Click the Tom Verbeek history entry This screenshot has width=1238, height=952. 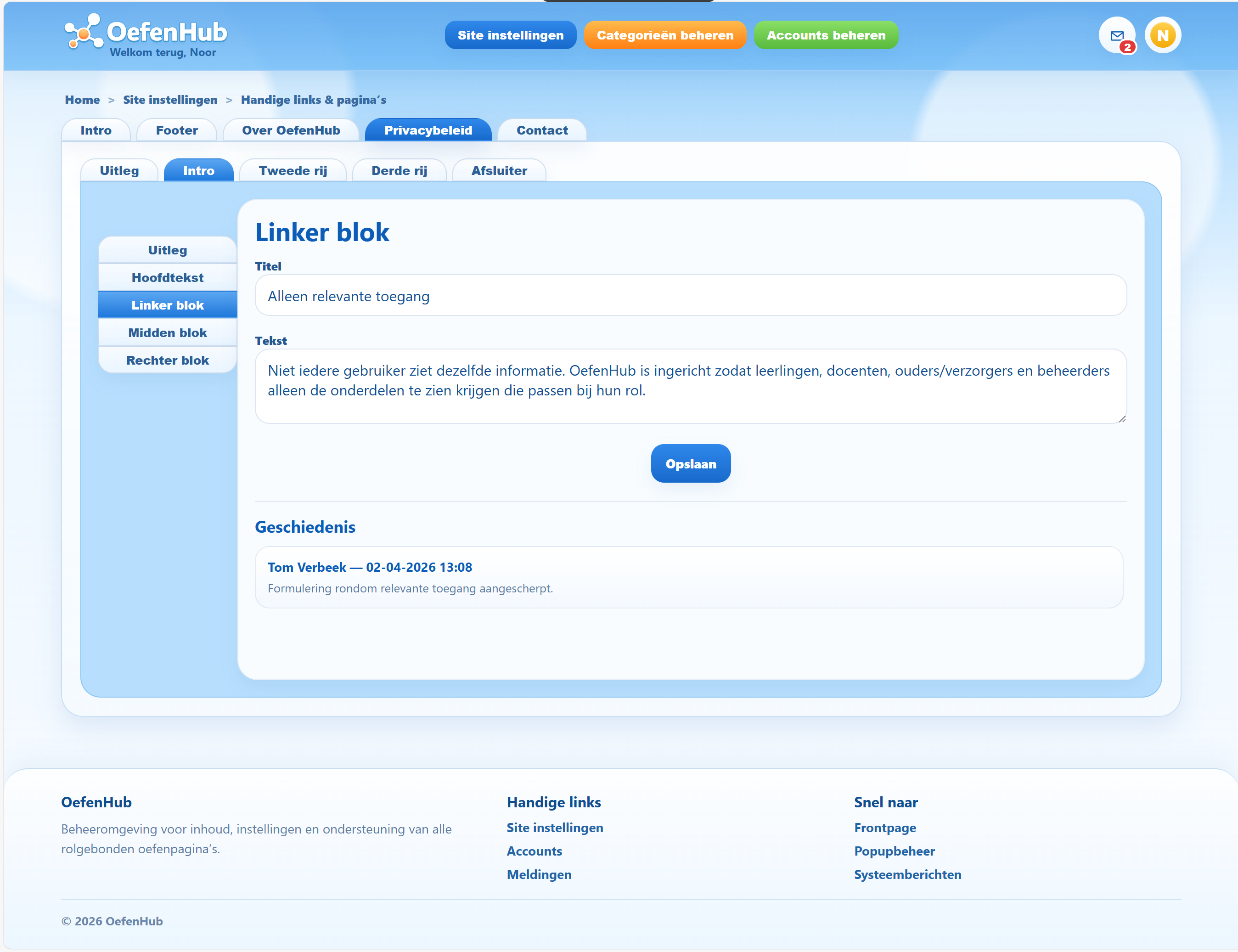pyautogui.click(x=688, y=577)
